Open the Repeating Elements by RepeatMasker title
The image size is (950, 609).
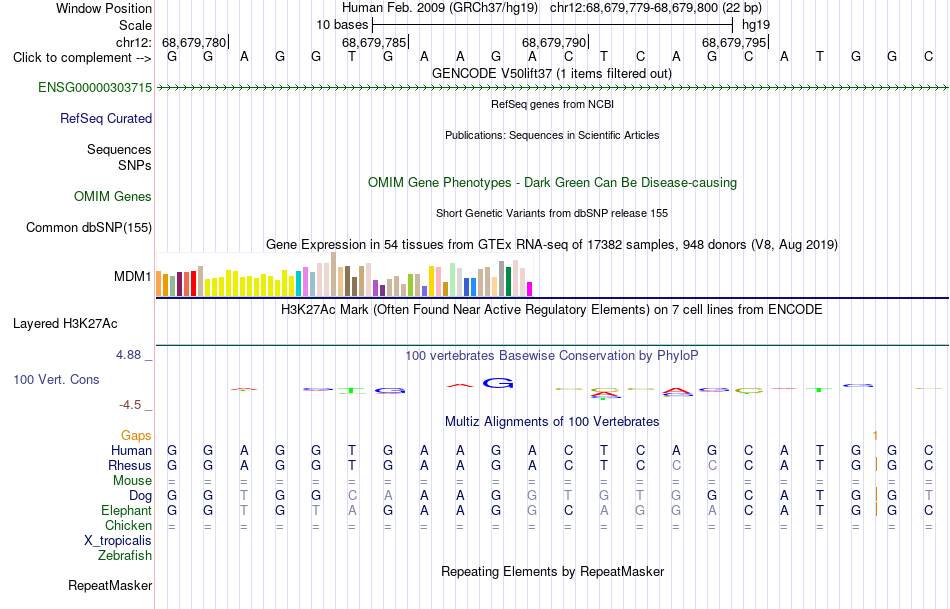[553, 571]
